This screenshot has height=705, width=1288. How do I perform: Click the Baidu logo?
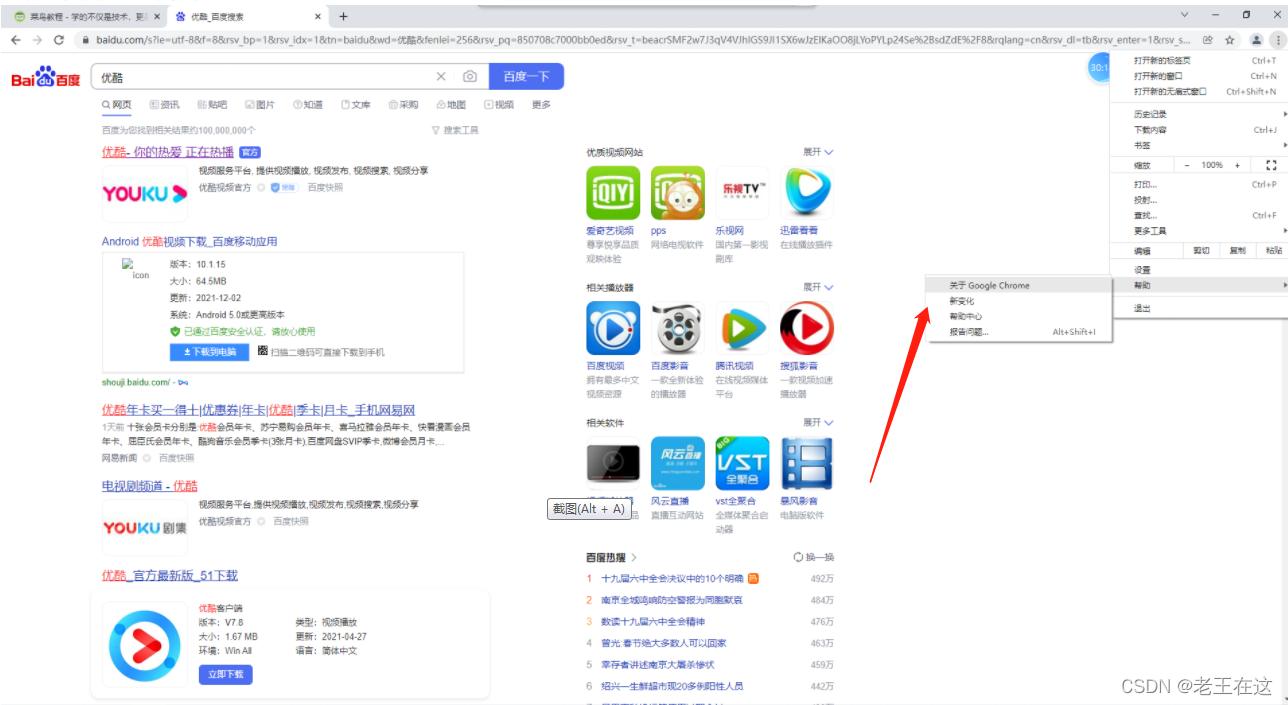coord(46,78)
